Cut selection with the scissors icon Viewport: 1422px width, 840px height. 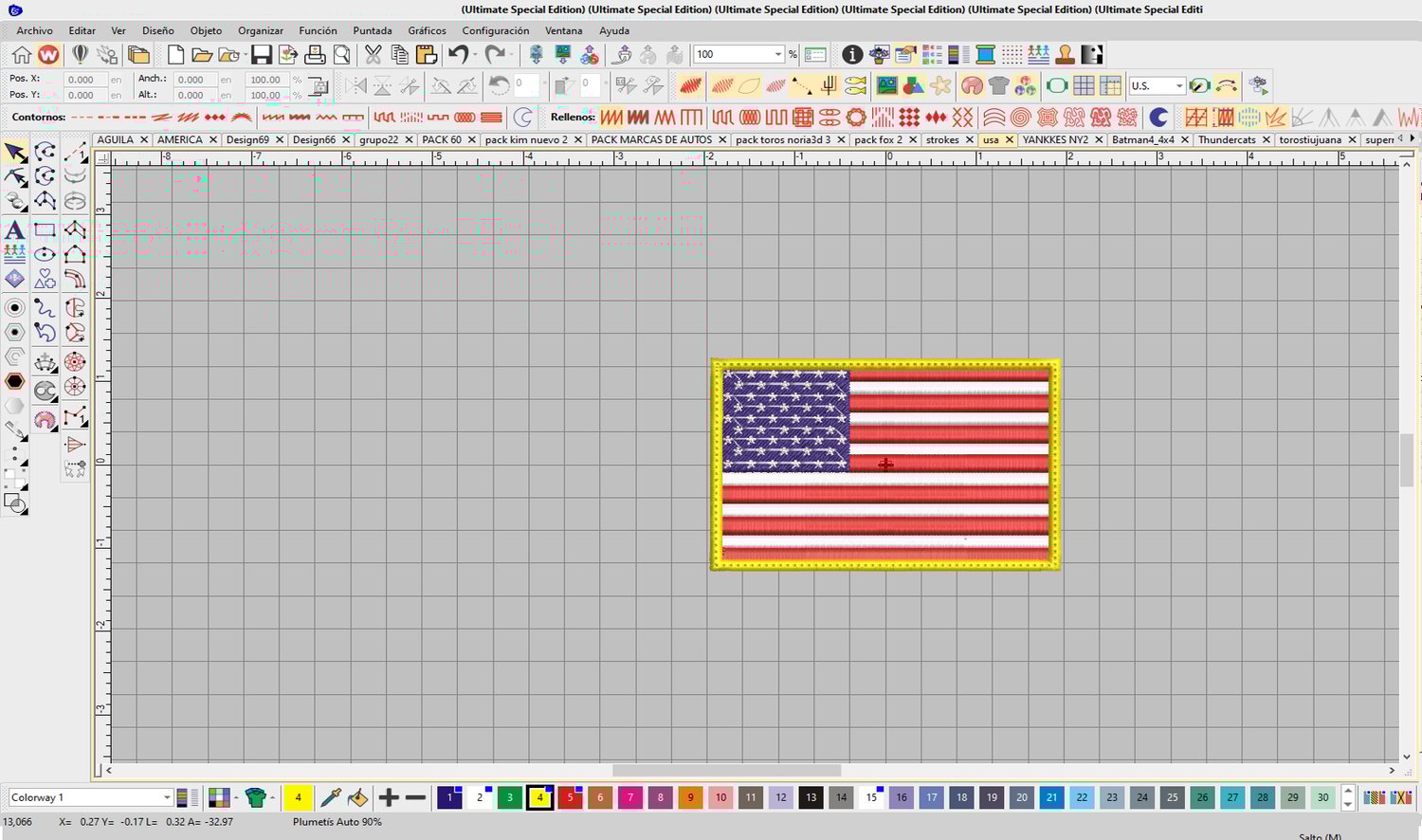point(374,55)
